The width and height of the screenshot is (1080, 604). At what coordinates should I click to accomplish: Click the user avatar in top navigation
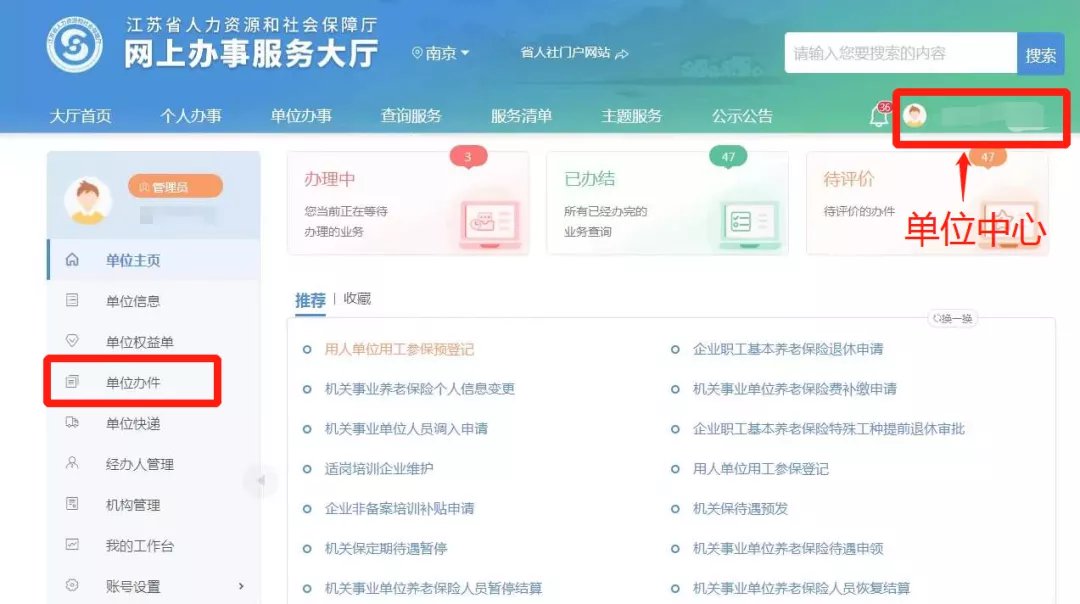[915, 115]
